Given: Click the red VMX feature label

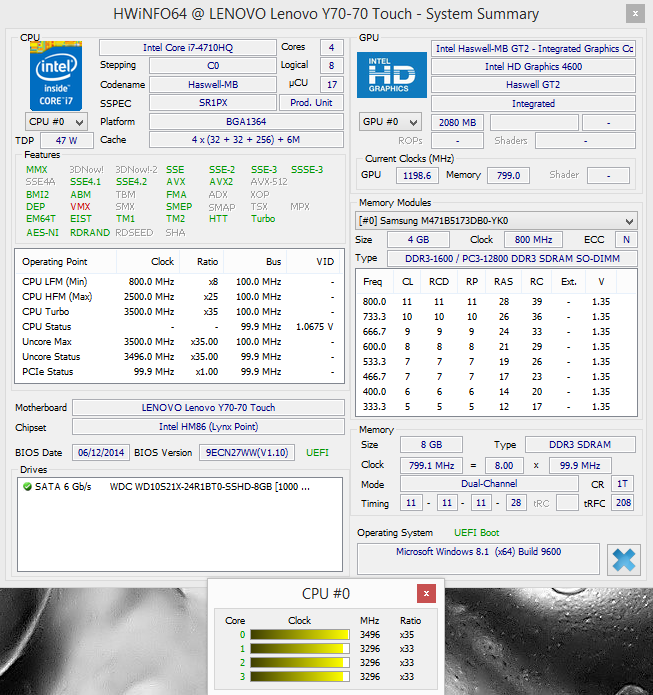Looking at the screenshot, I should click(80, 207).
